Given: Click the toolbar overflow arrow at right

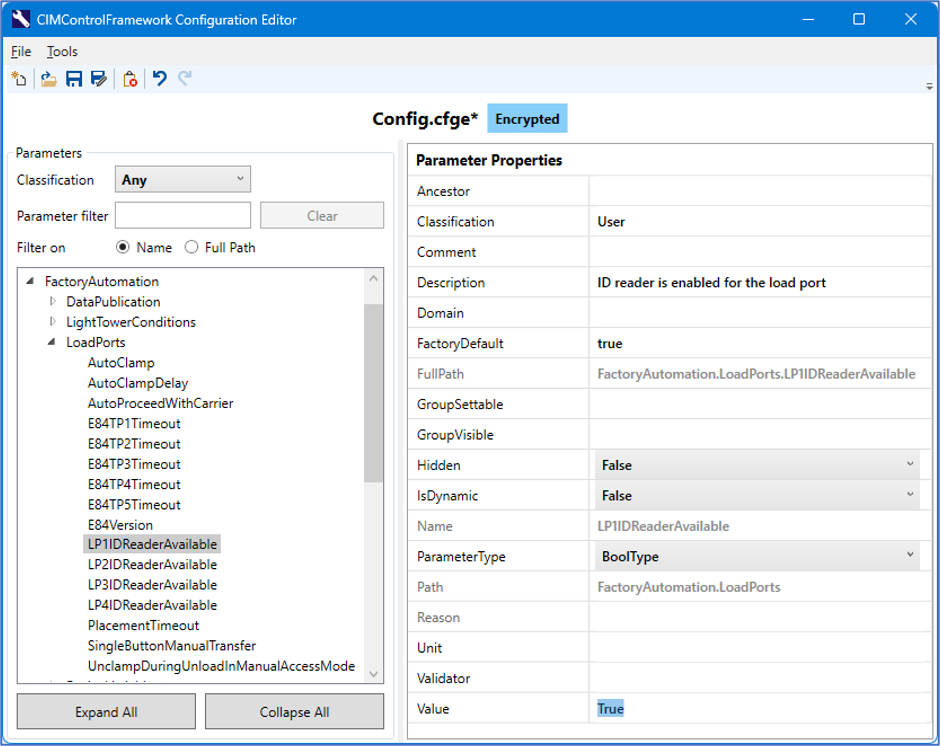Looking at the screenshot, I should click(x=929, y=87).
